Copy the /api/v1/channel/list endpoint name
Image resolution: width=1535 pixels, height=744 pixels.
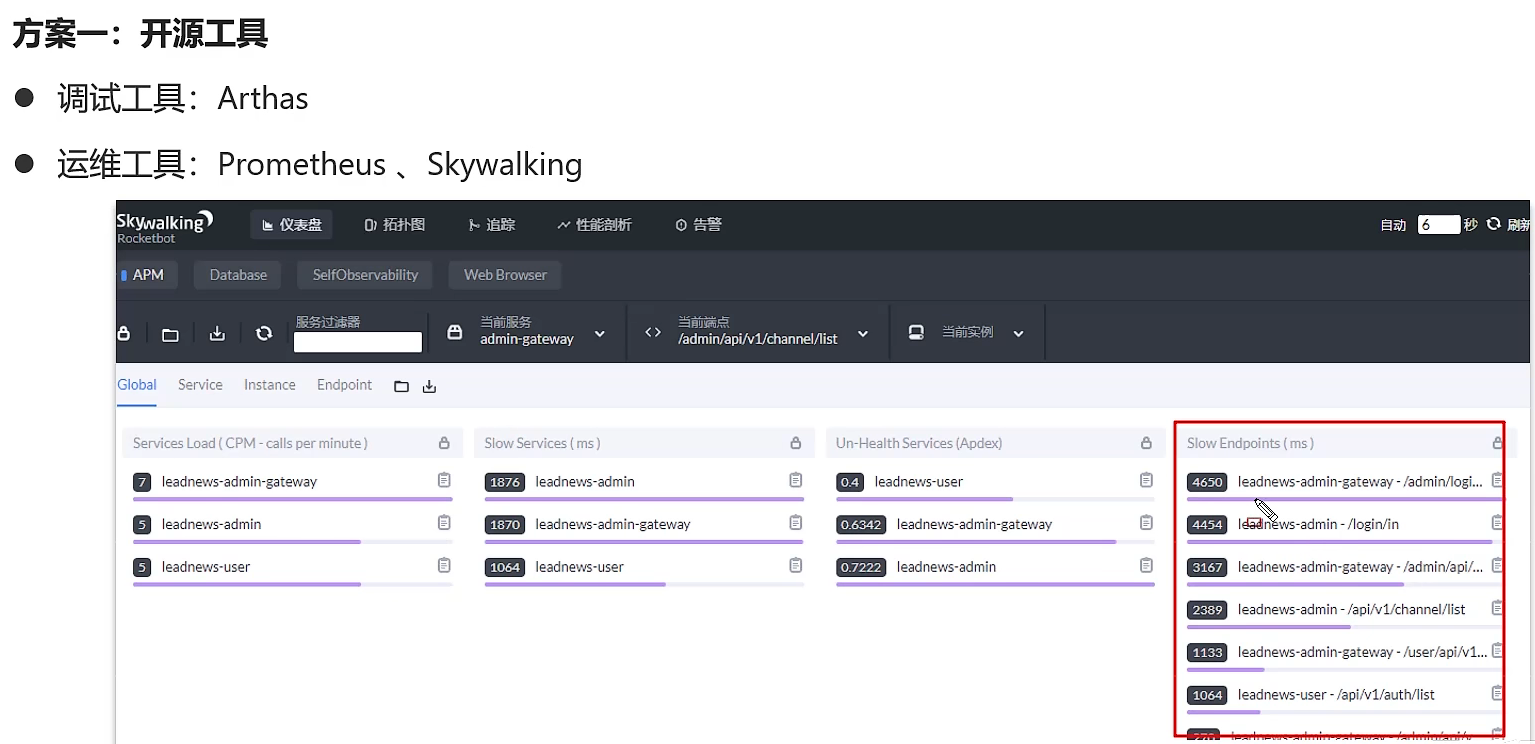[x=1497, y=608]
